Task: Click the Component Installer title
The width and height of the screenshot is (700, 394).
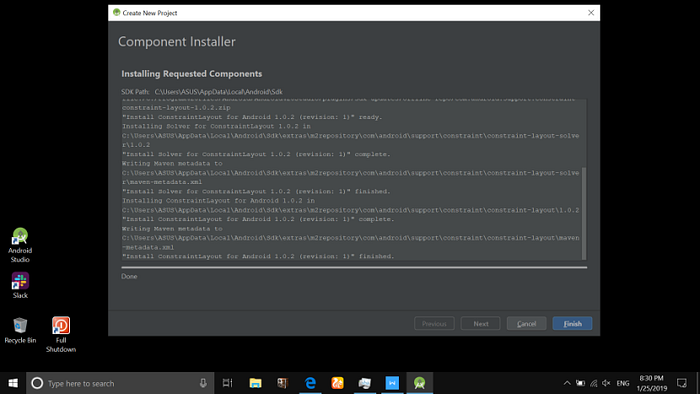Action: [176, 41]
